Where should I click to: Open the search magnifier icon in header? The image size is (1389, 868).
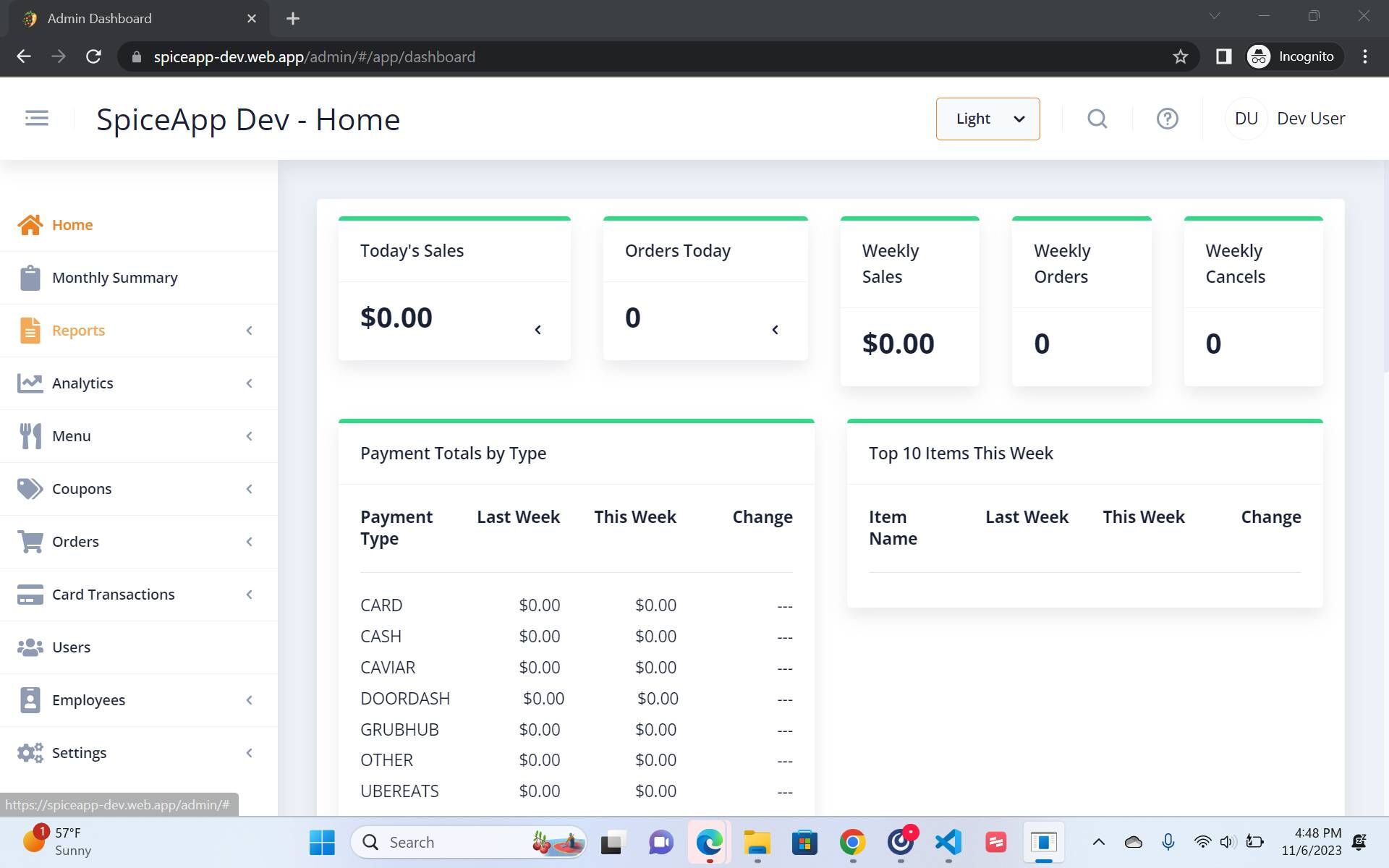pyautogui.click(x=1097, y=119)
